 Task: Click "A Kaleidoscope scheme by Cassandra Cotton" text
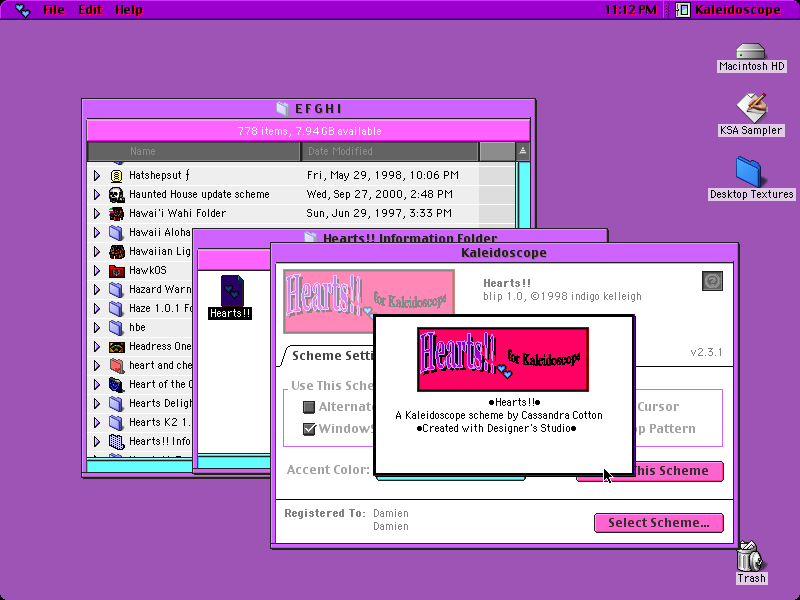[x=499, y=415]
